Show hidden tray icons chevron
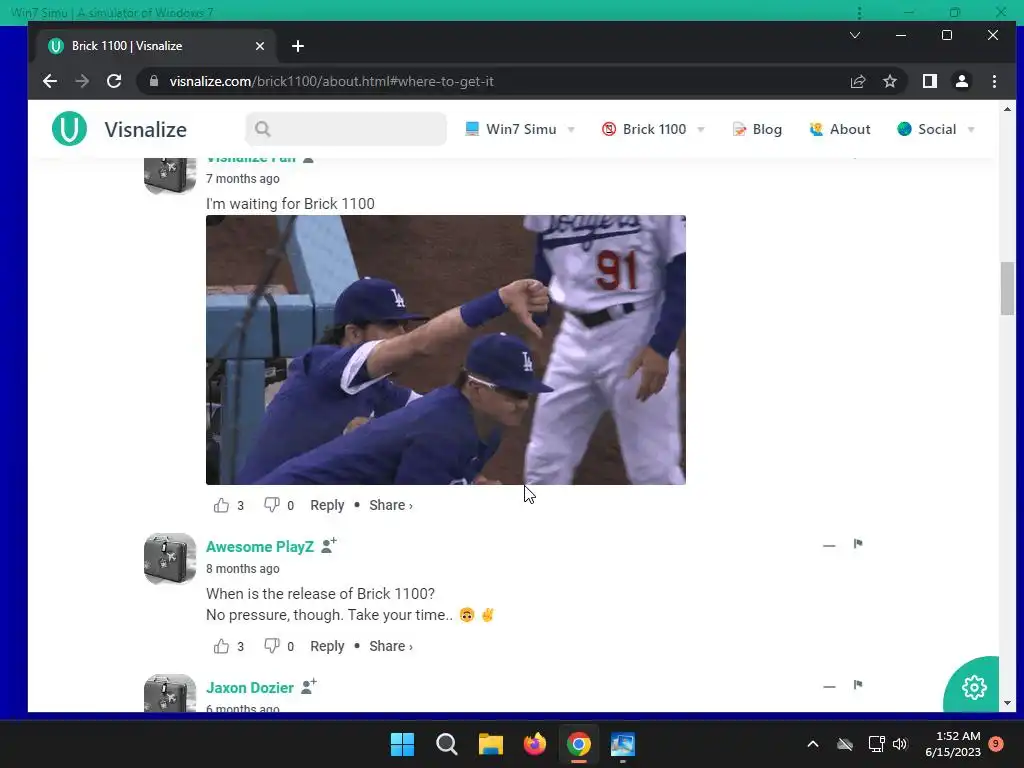This screenshot has height=768, width=1024. pyautogui.click(x=813, y=744)
